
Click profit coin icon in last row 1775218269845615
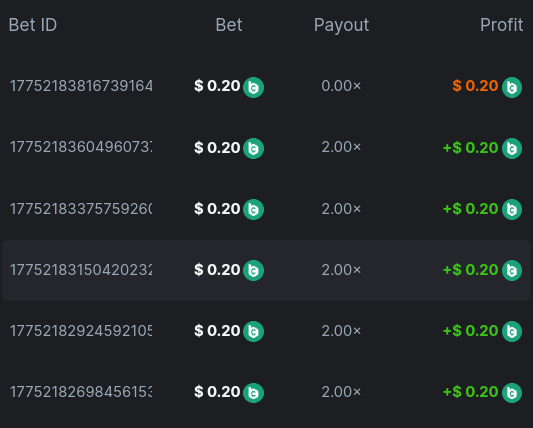point(512,393)
